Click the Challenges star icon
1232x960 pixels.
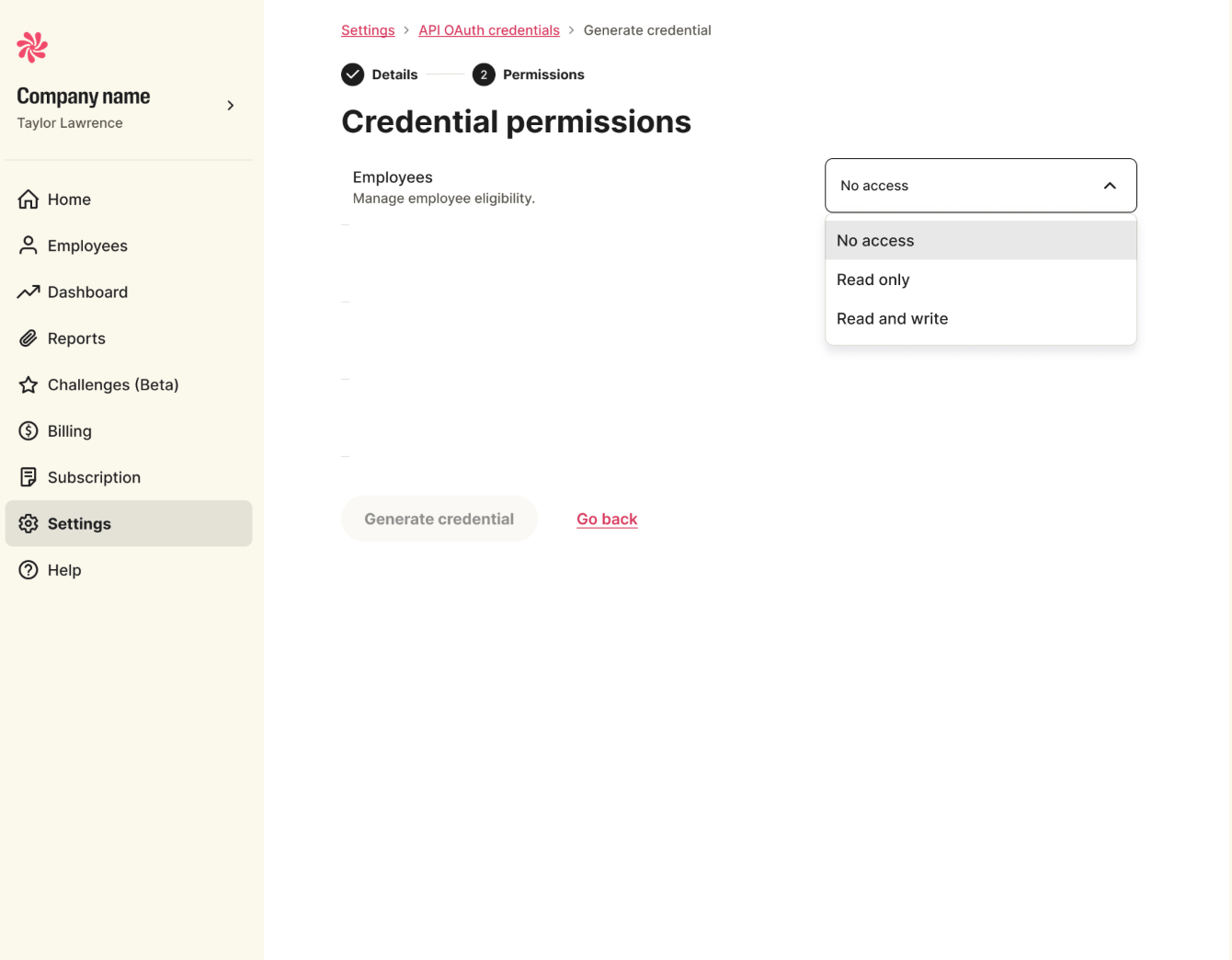coord(29,385)
